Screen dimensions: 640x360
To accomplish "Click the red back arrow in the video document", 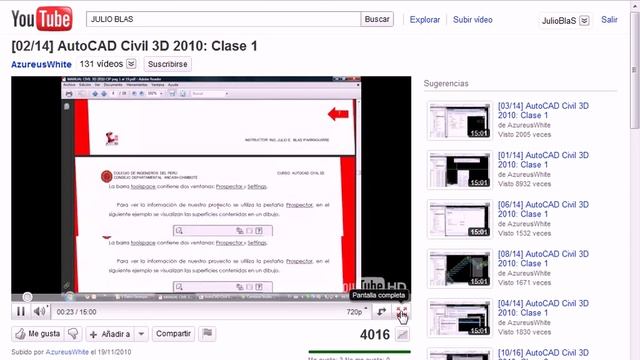I will tap(338, 114).
